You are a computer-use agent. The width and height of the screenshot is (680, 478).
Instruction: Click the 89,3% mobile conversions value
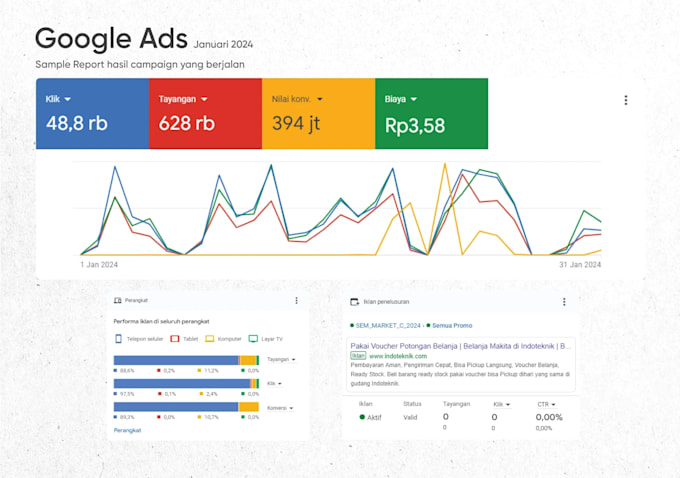(x=127, y=417)
